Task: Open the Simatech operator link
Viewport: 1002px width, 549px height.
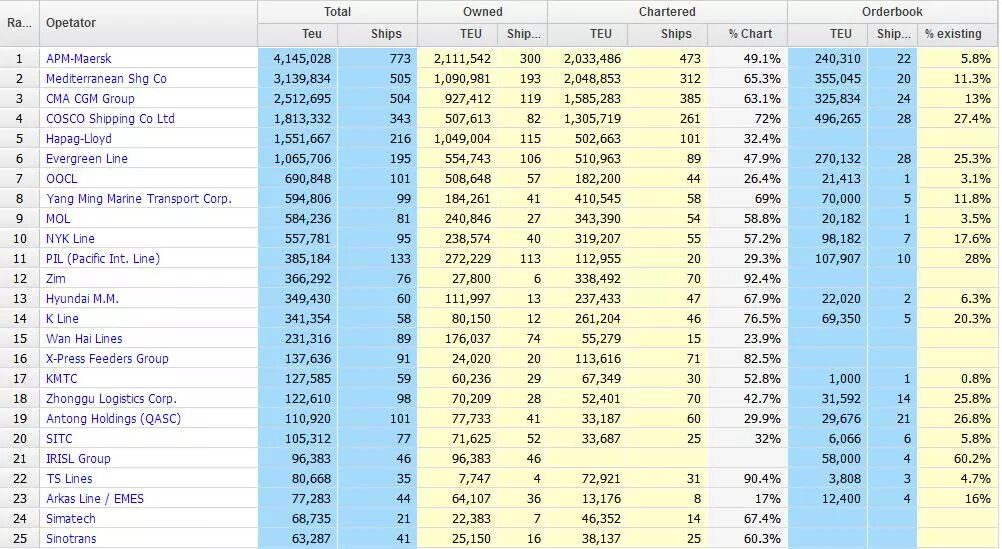Action: pyautogui.click(x=70, y=518)
